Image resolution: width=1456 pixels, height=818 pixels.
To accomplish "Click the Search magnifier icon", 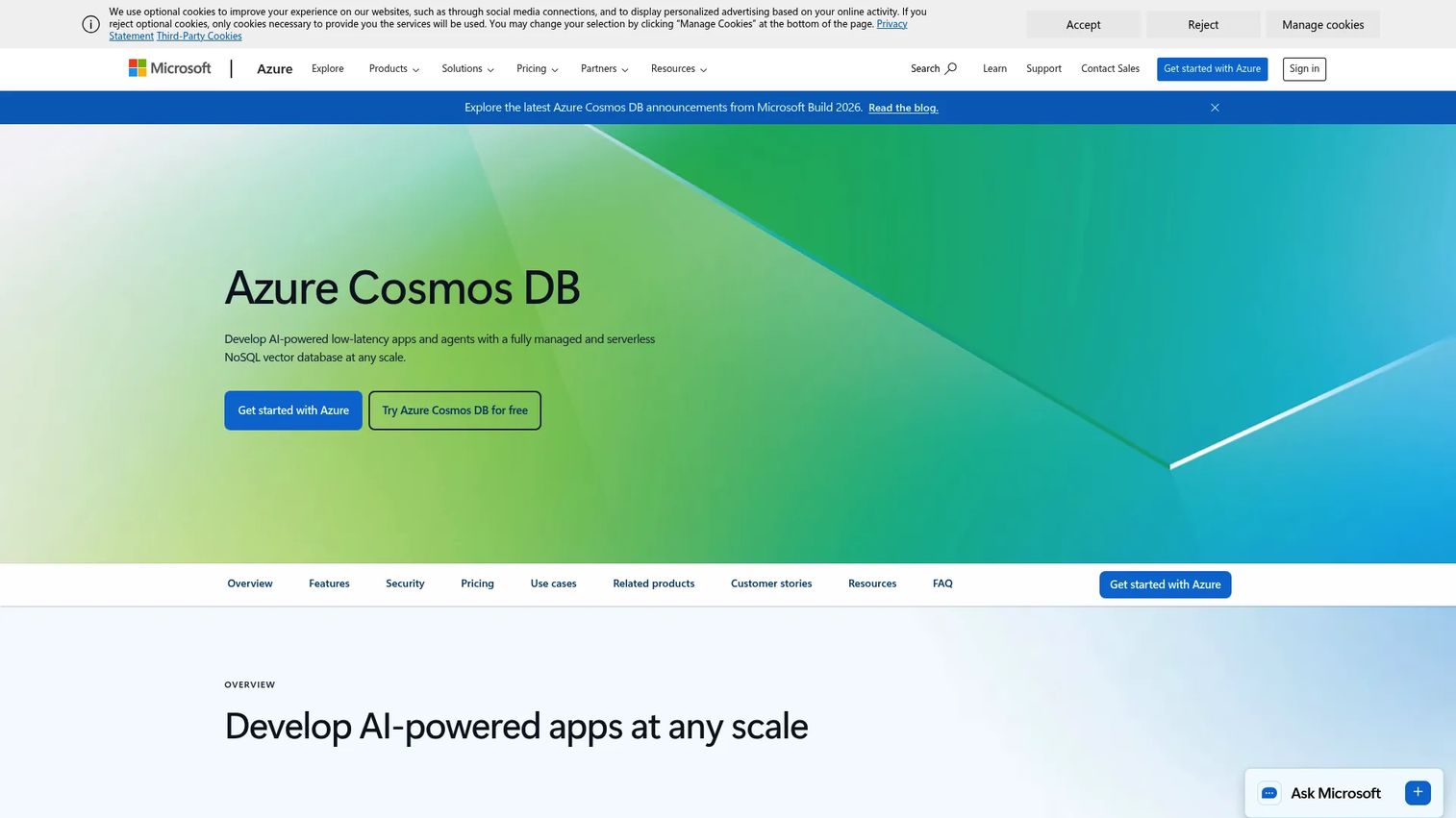I will 950,68.
